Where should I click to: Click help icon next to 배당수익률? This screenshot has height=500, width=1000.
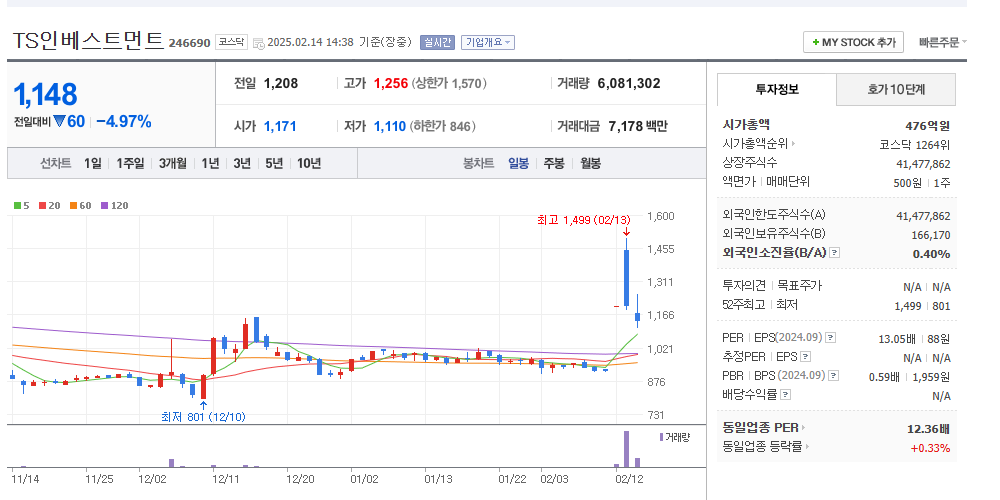tap(785, 395)
